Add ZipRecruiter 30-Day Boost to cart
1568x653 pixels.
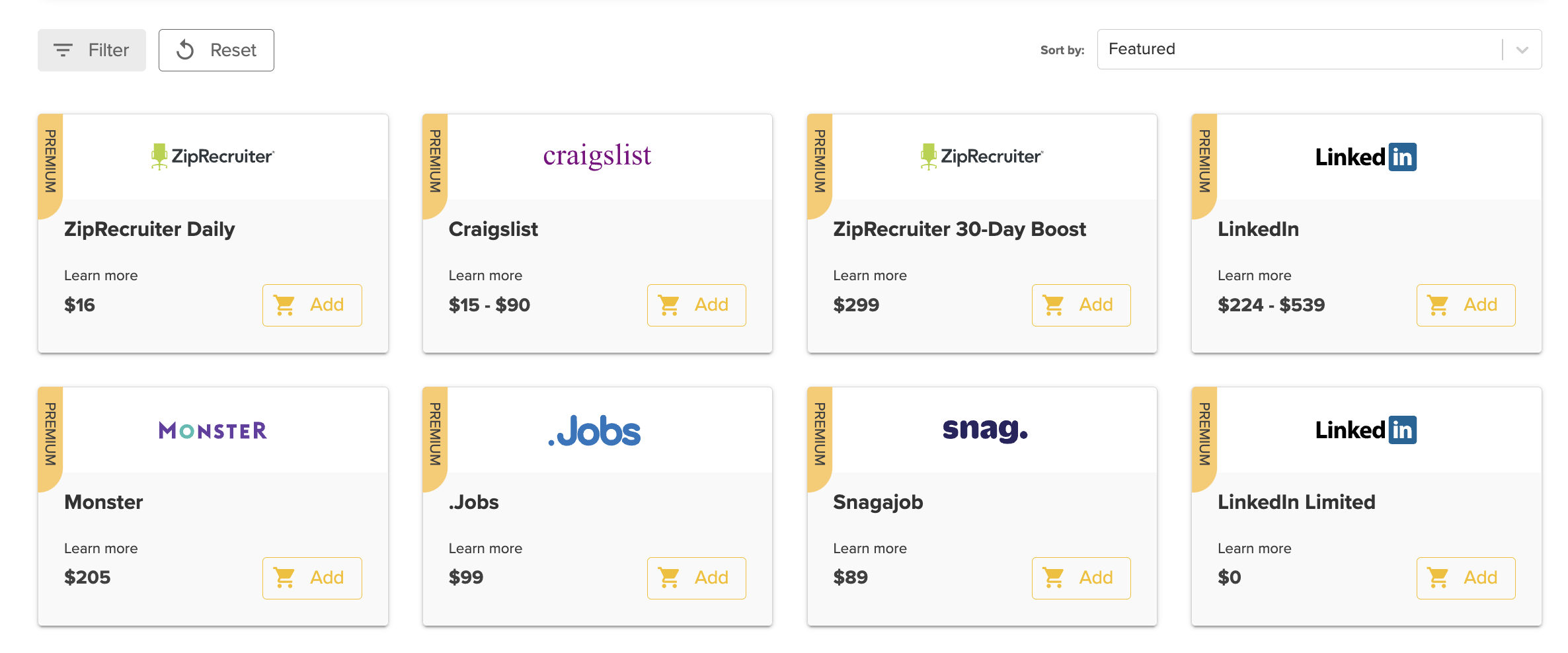[1081, 305]
